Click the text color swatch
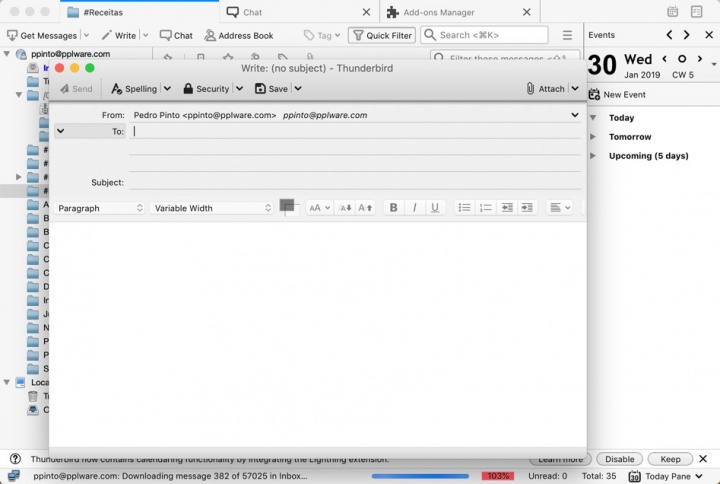Screen dimensions: 720x484 click(x=286, y=205)
